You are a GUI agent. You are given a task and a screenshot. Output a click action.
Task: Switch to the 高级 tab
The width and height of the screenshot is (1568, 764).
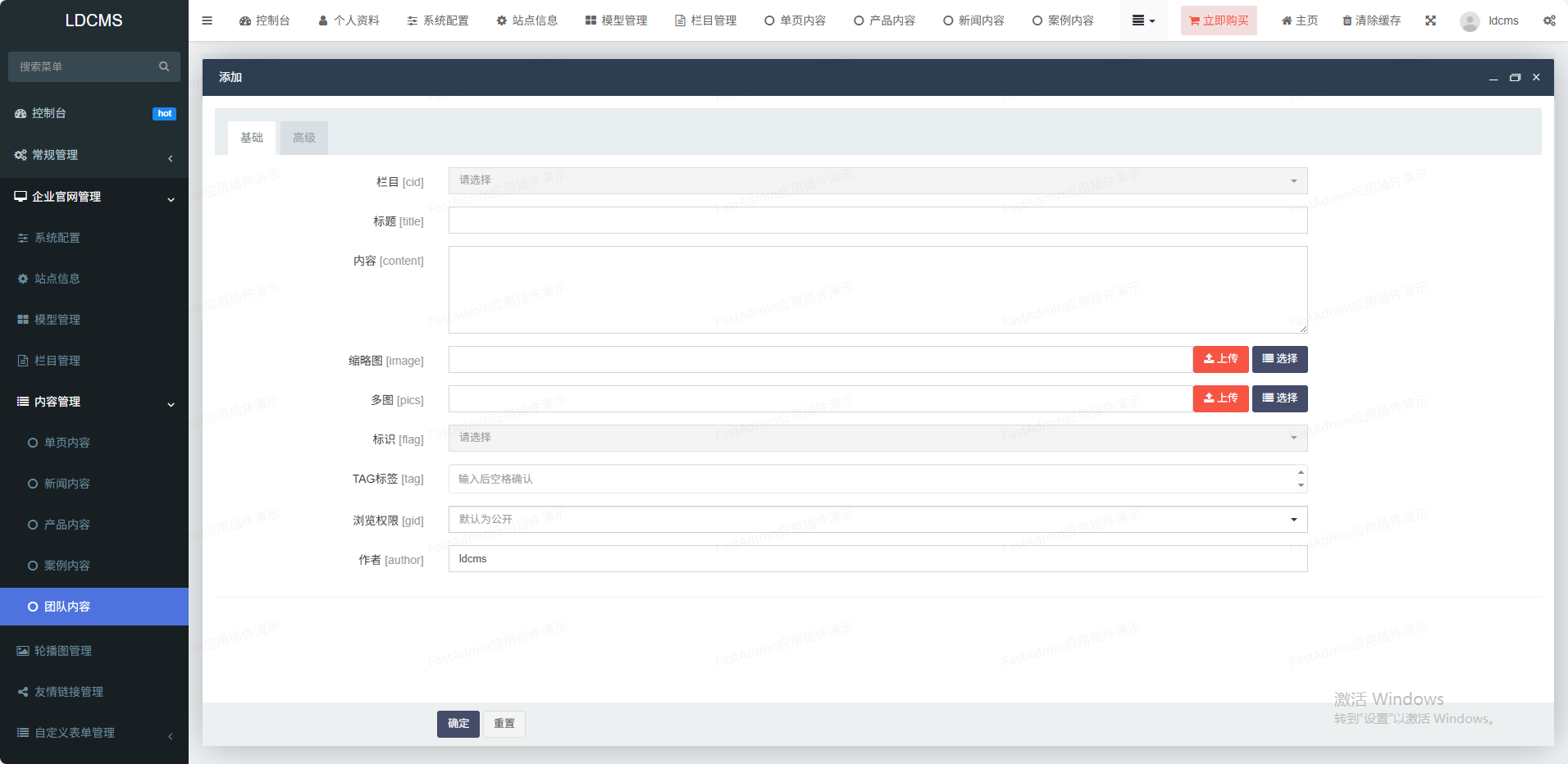coord(303,138)
